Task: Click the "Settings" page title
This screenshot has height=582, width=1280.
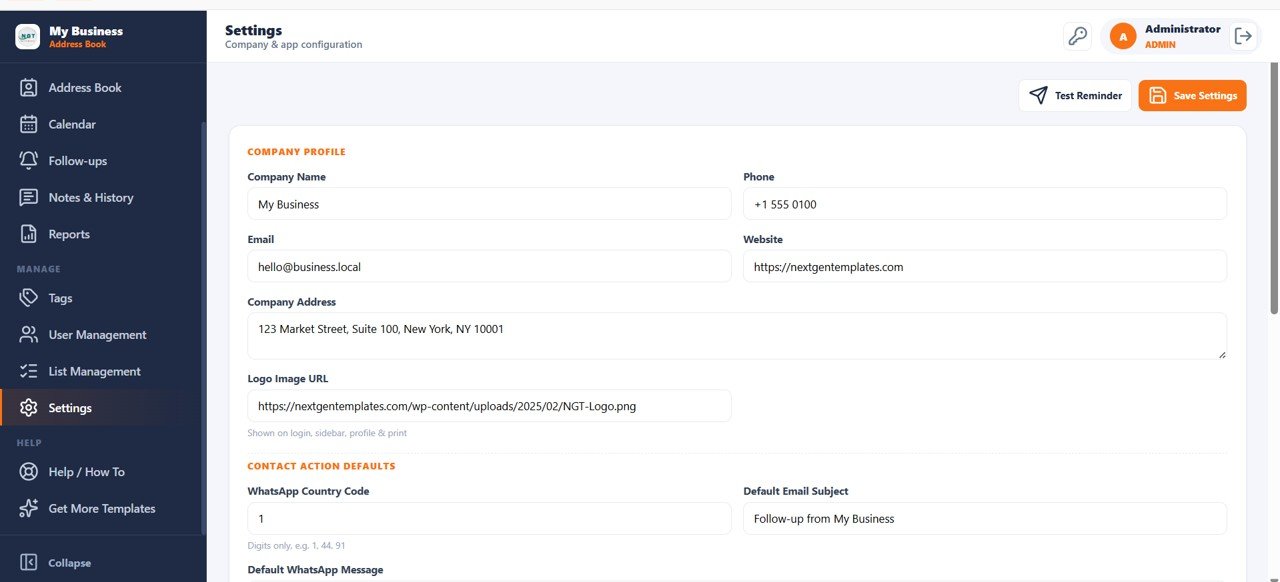Action: click(253, 30)
